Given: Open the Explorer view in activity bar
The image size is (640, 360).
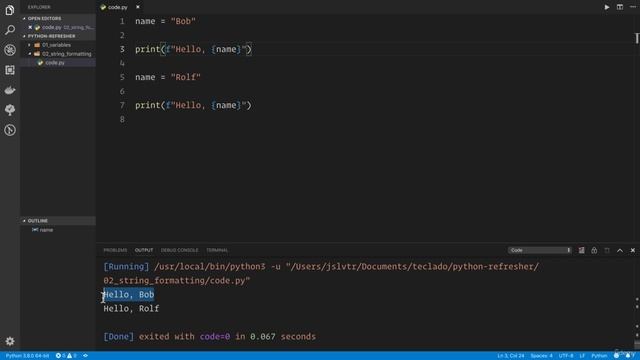Looking at the screenshot, I should (10, 9).
